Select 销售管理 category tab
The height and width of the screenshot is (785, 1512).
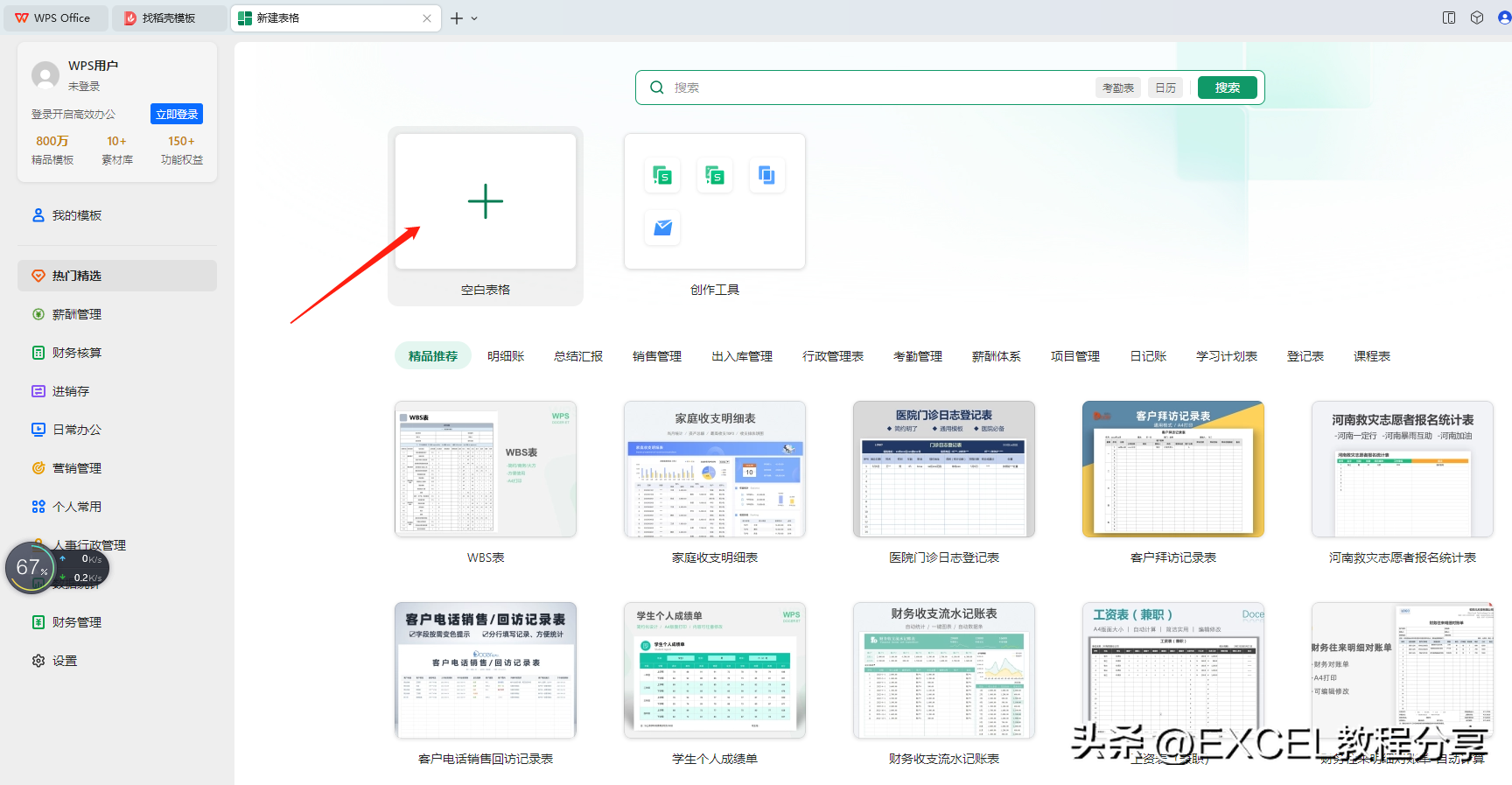click(x=657, y=356)
